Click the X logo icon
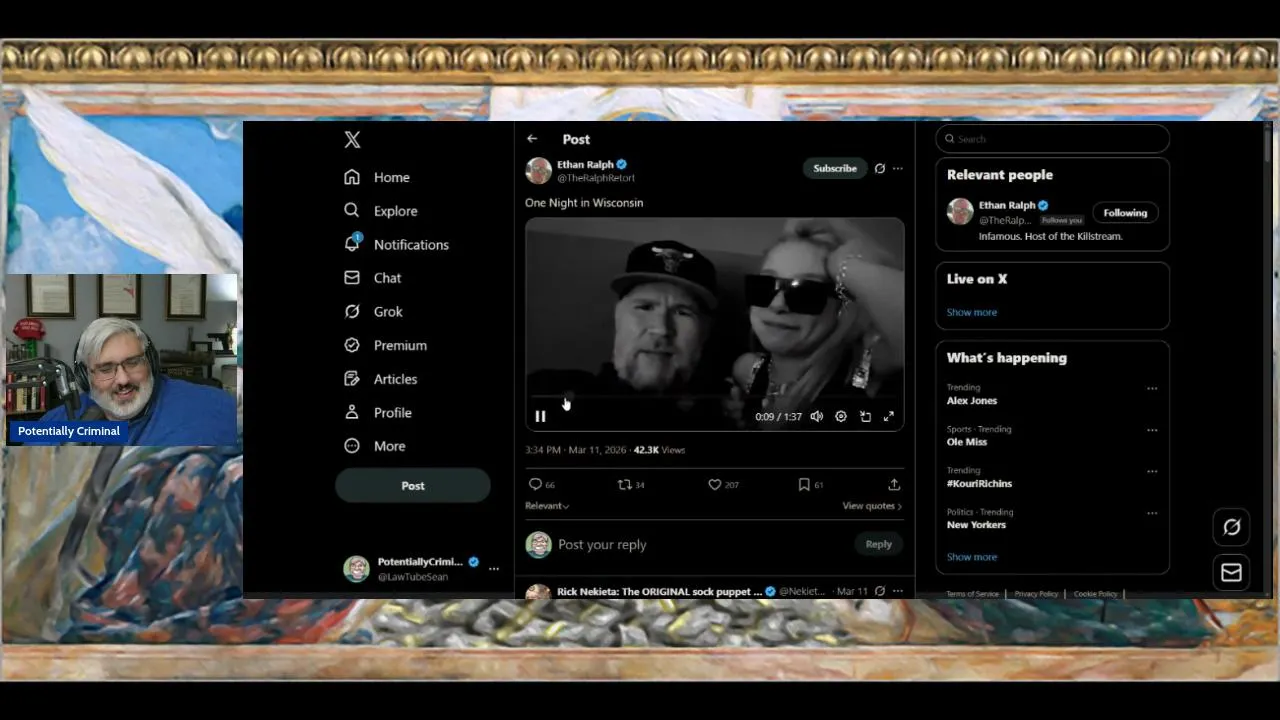The image size is (1280, 720). tap(352, 140)
